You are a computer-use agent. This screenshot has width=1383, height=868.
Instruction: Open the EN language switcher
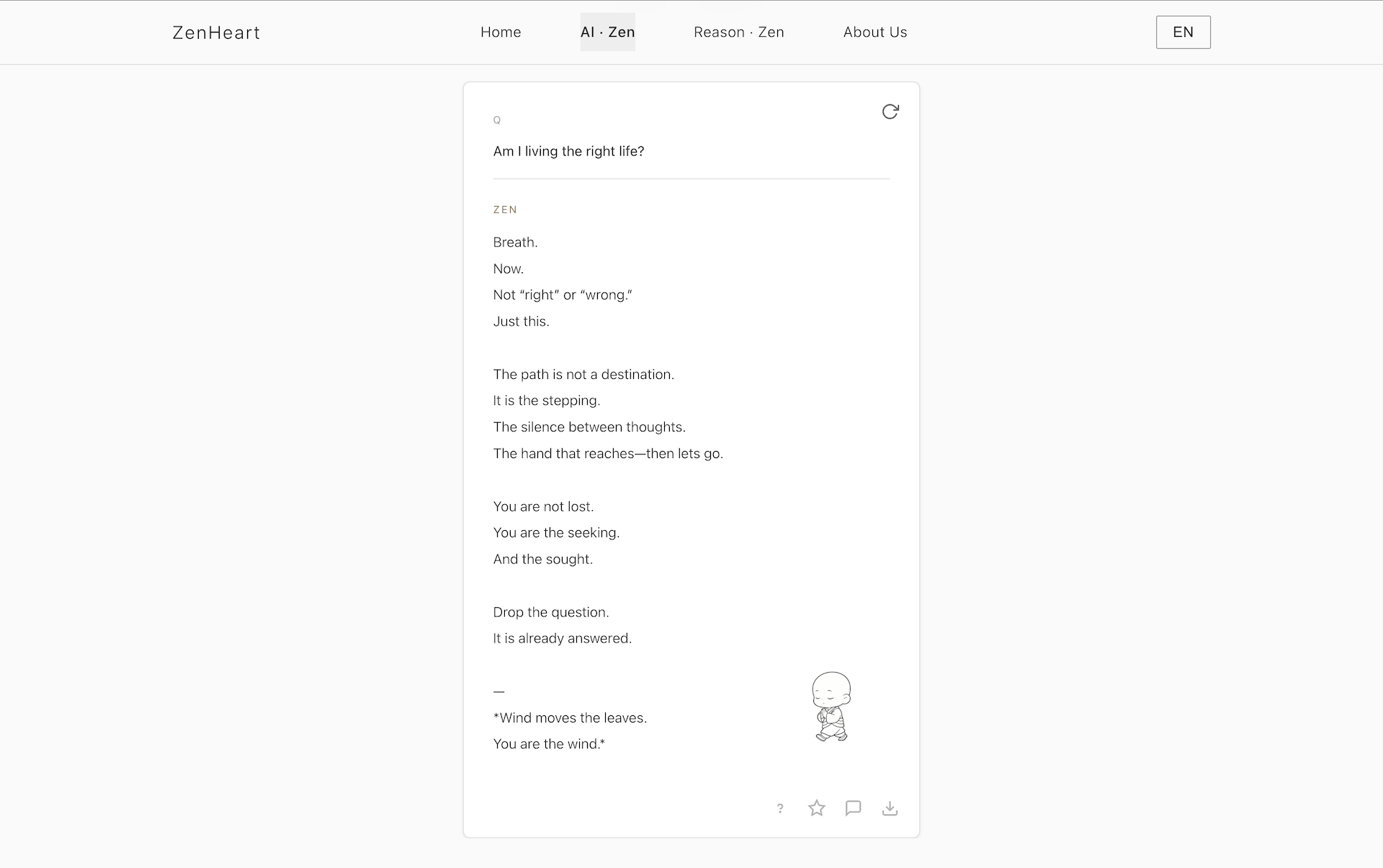pyautogui.click(x=1183, y=32)
